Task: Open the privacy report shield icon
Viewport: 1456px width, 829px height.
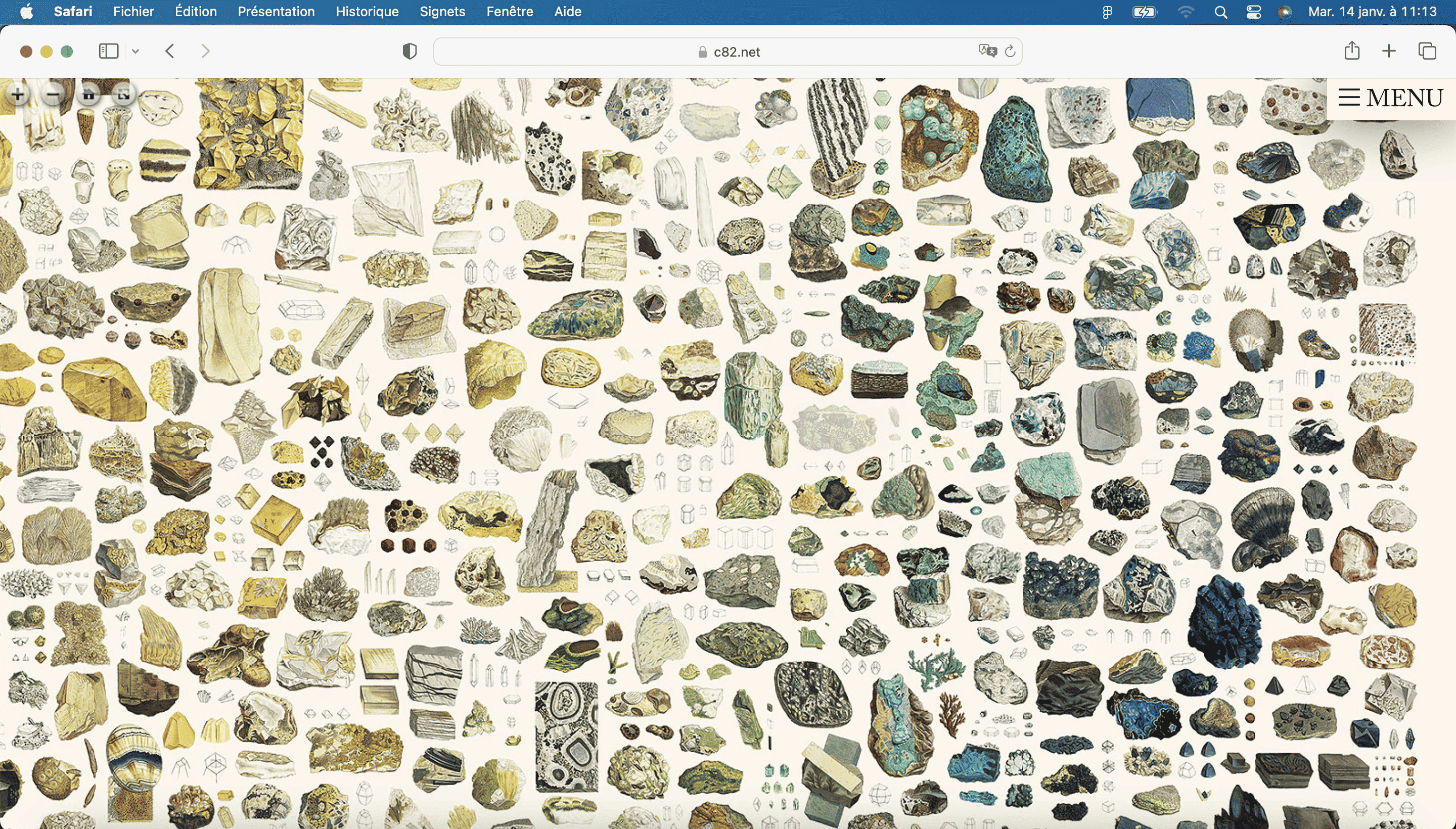Action: click(x=409, y=51)
